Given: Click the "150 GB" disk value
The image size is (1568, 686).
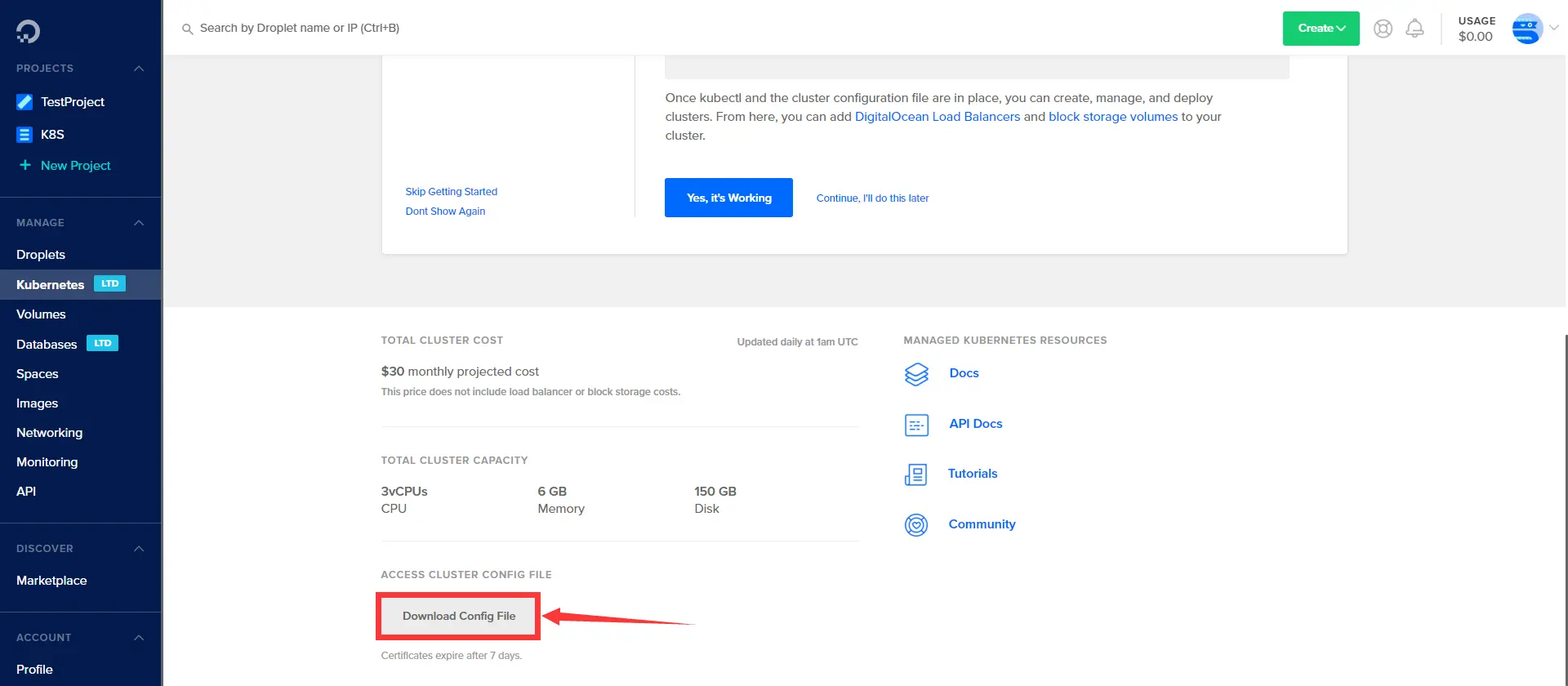Looking at the screenshot, I should 715,492.
